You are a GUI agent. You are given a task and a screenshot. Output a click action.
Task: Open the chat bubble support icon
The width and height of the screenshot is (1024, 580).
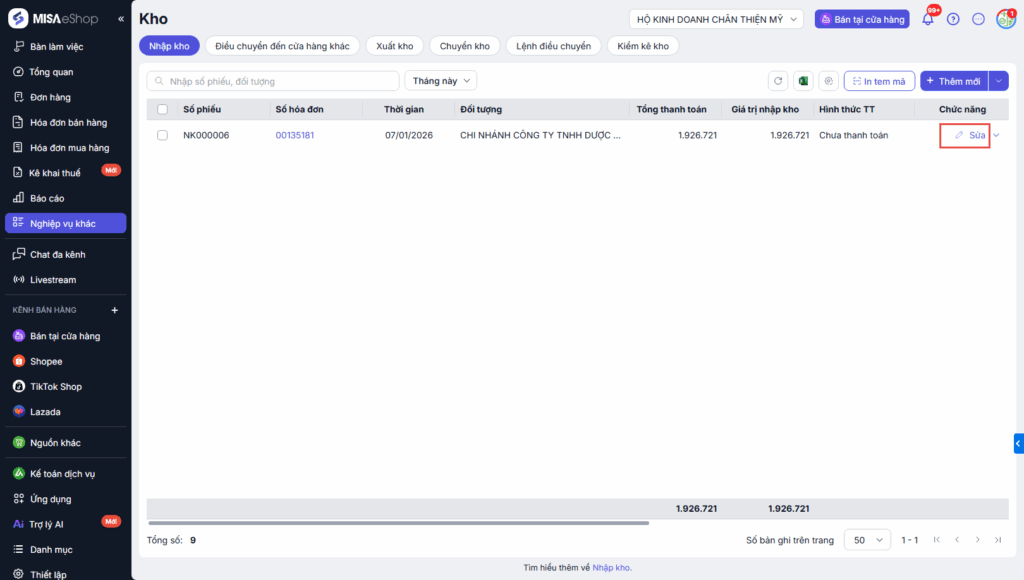coord(978,19)
